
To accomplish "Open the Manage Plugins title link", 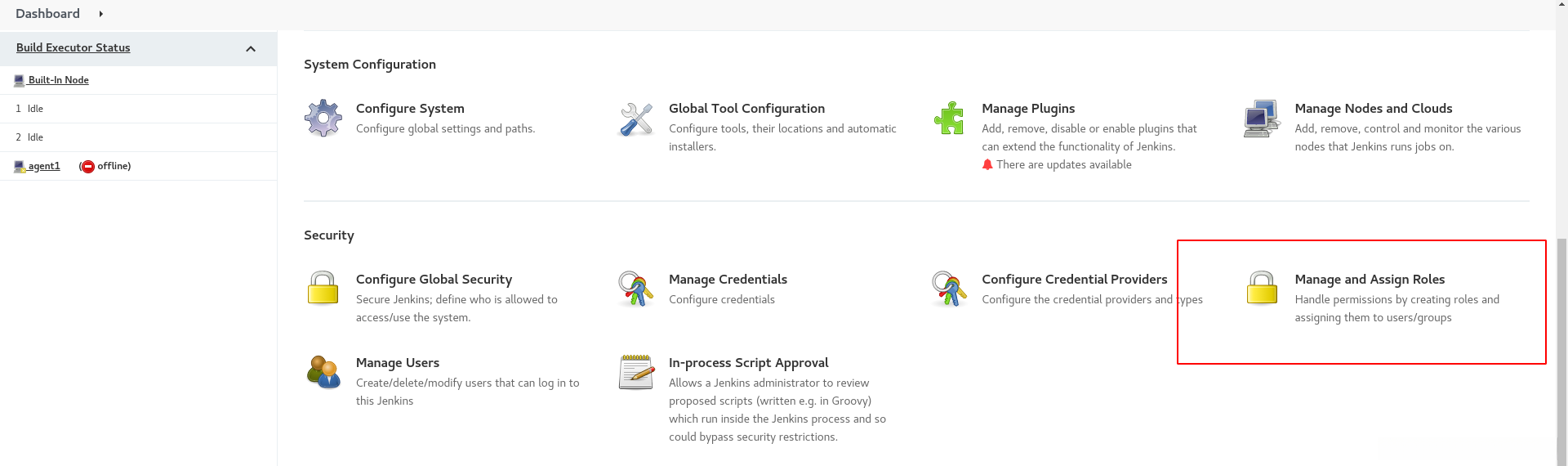I will click(x=1028, y=109).
